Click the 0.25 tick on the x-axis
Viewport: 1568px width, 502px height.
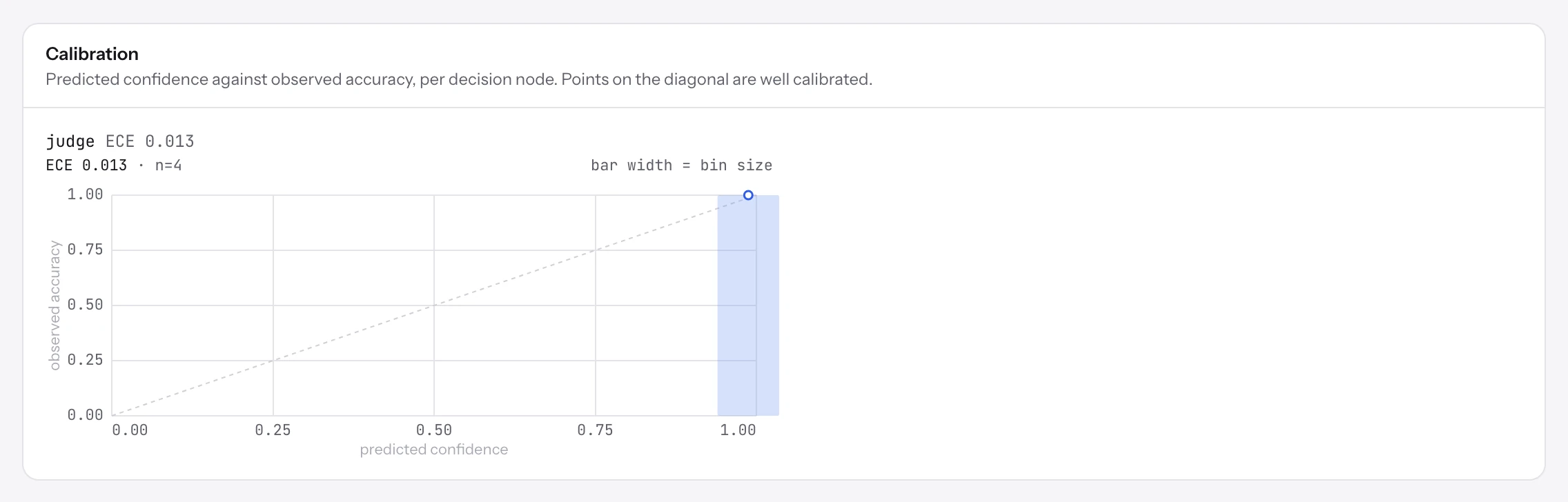273,430
